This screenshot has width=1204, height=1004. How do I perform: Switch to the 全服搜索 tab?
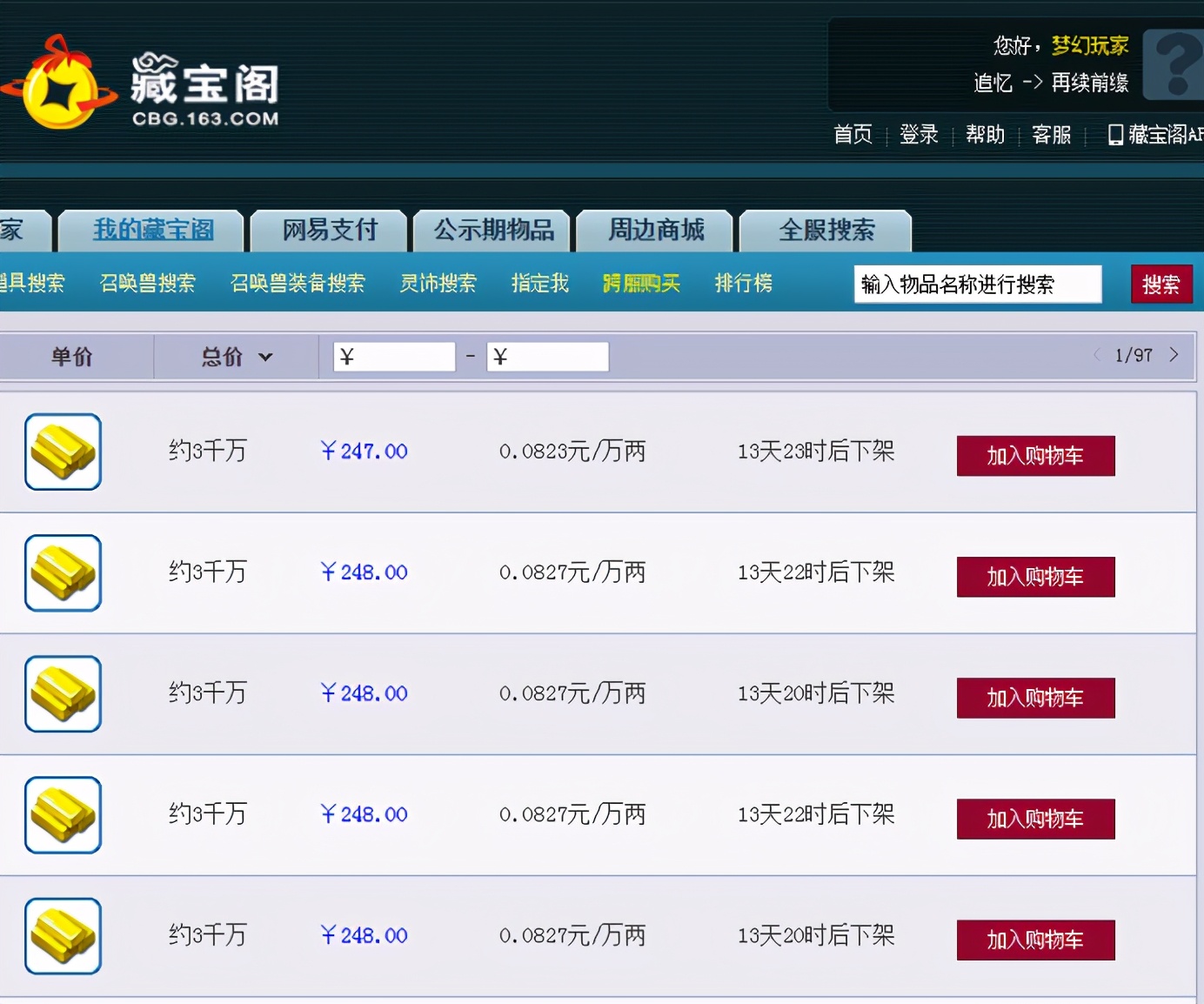coord(826,230)
